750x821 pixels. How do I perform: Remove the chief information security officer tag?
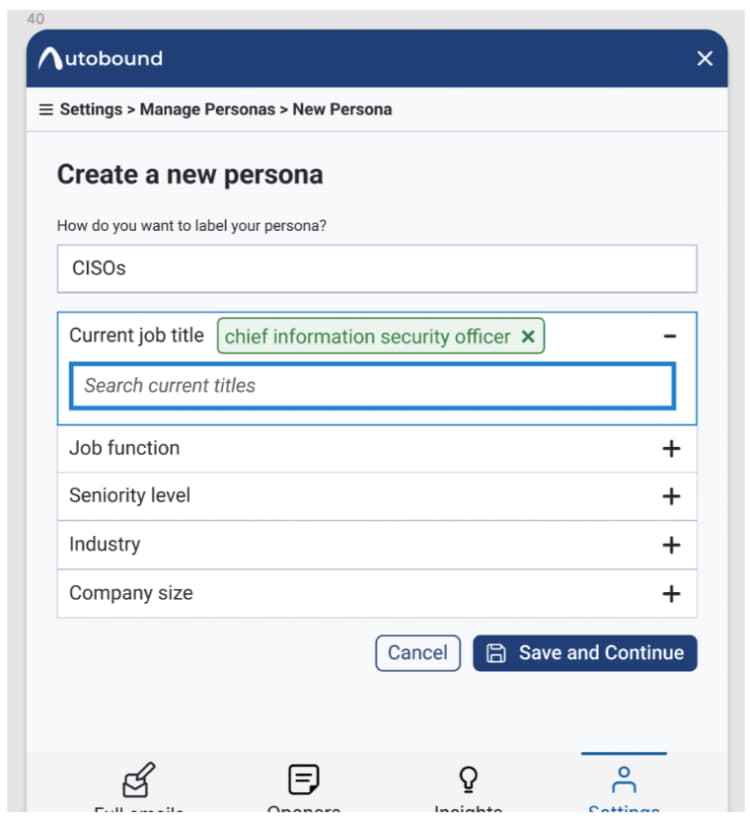pyautogui.click(x=527, y=337)
